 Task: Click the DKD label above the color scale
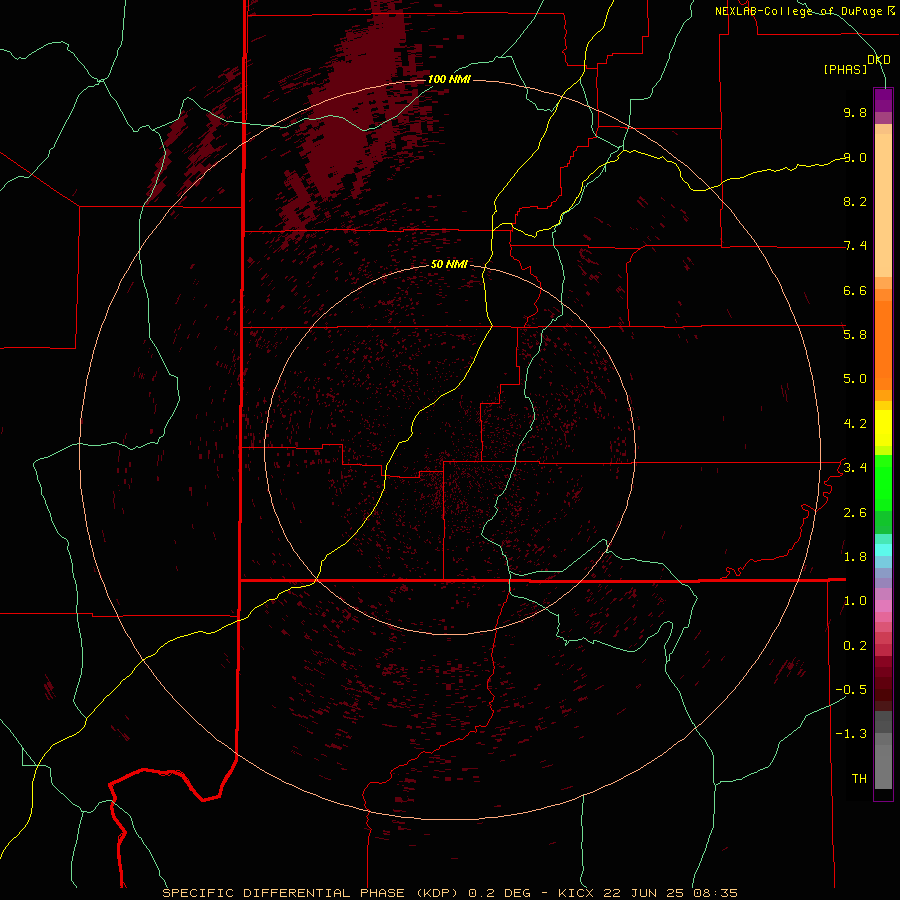tap(879, 60)
